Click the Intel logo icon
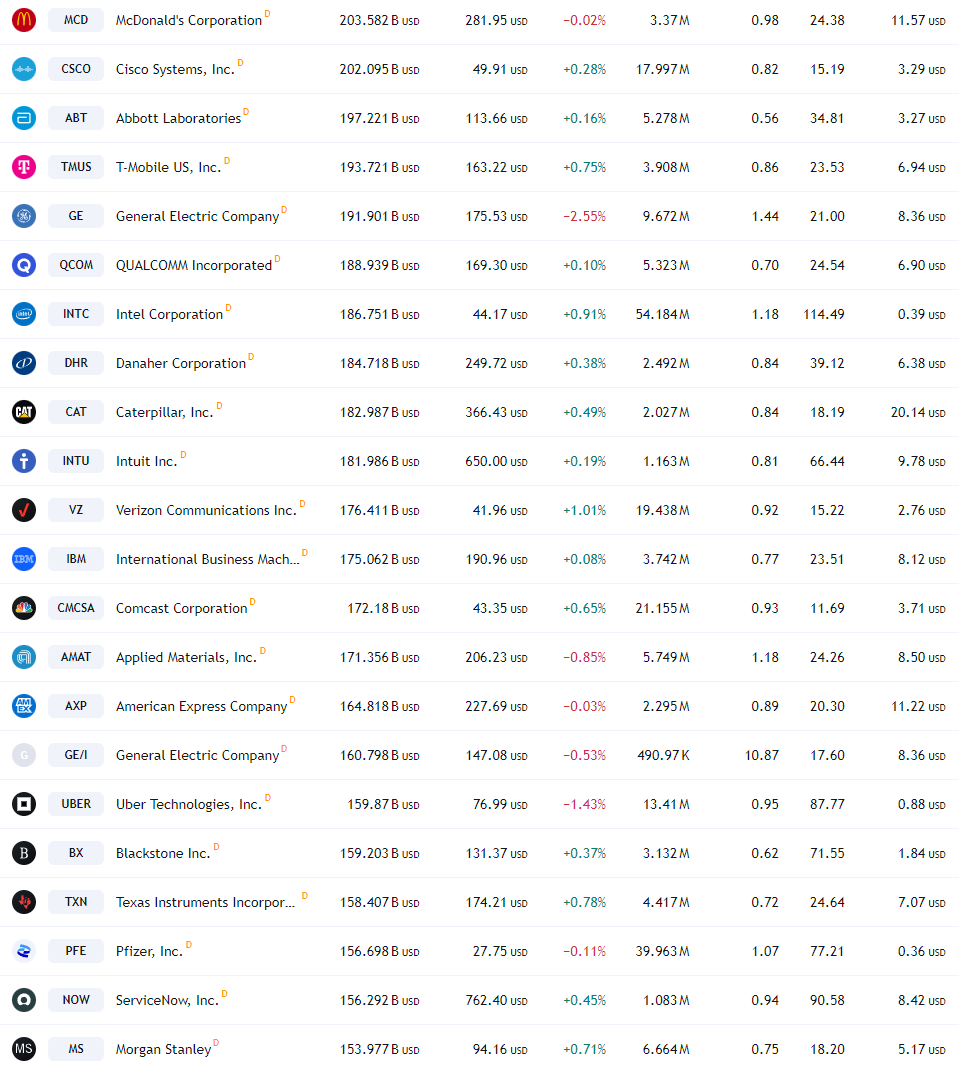 click(24, 314)
